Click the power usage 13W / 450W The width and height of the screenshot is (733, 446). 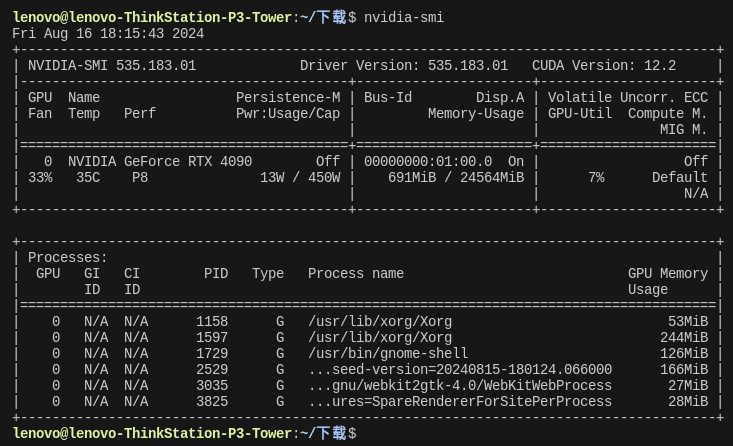click(300, 178)
